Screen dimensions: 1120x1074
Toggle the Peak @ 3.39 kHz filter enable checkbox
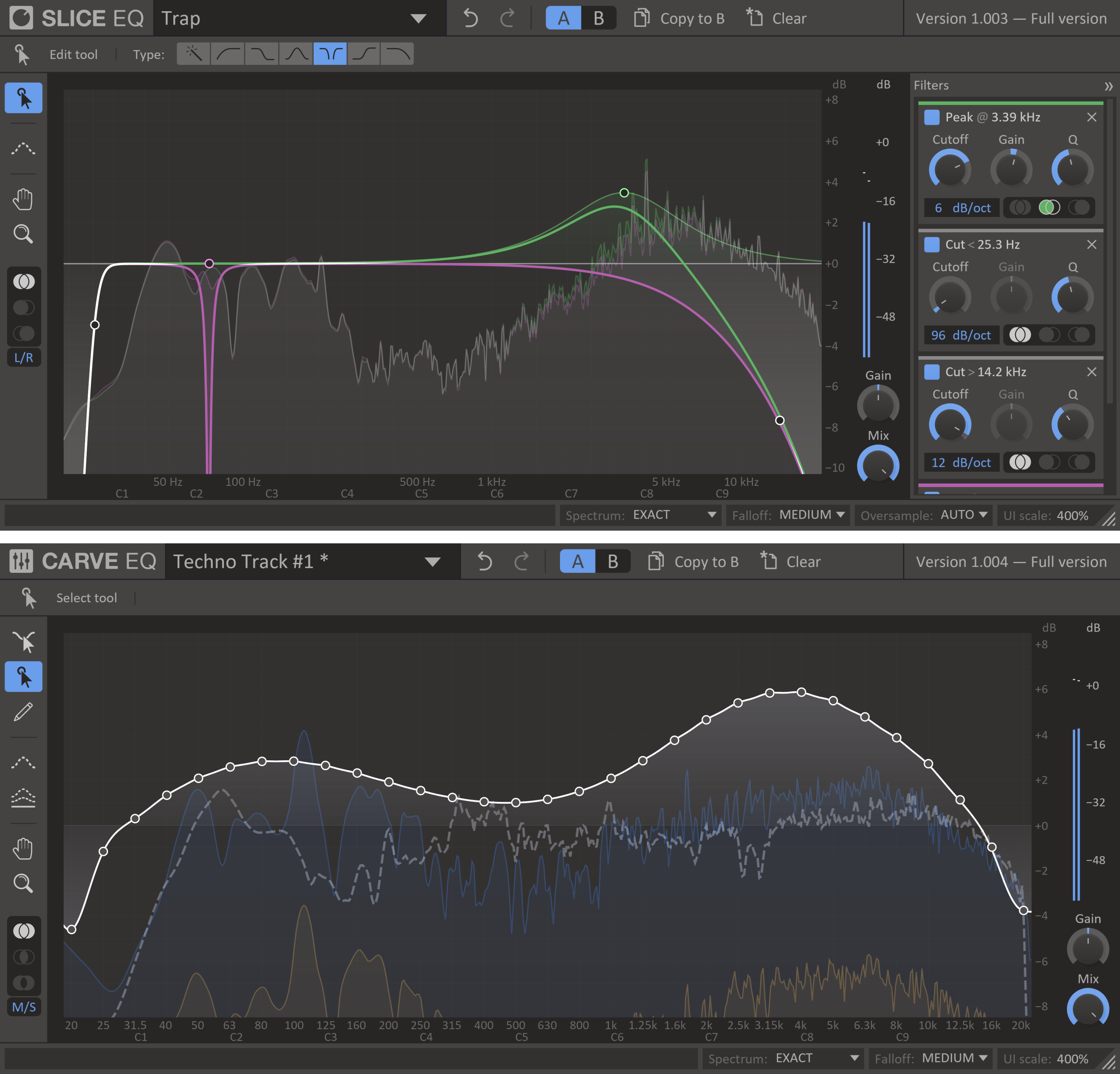click(931, 117)
